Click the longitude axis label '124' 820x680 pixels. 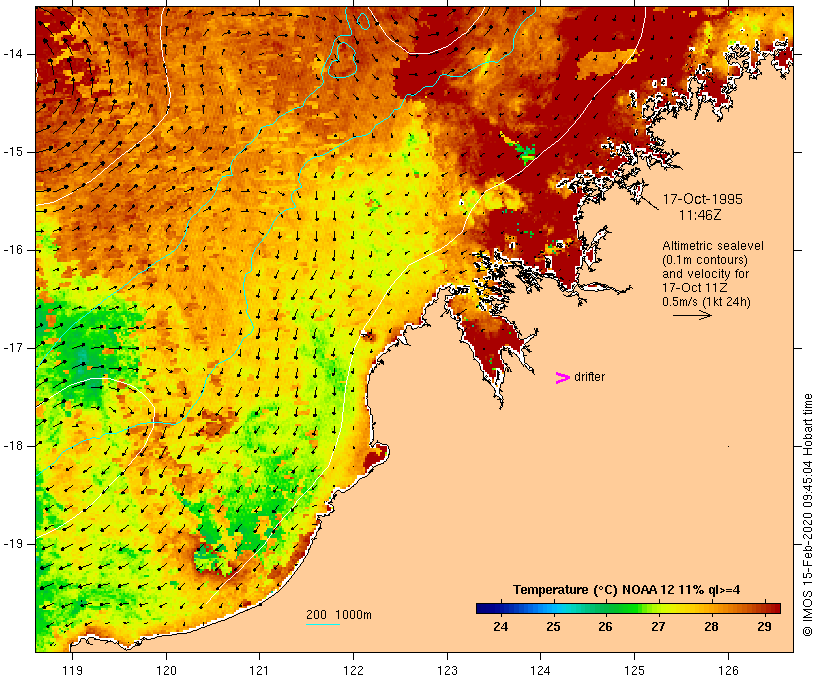pos(540,670)
